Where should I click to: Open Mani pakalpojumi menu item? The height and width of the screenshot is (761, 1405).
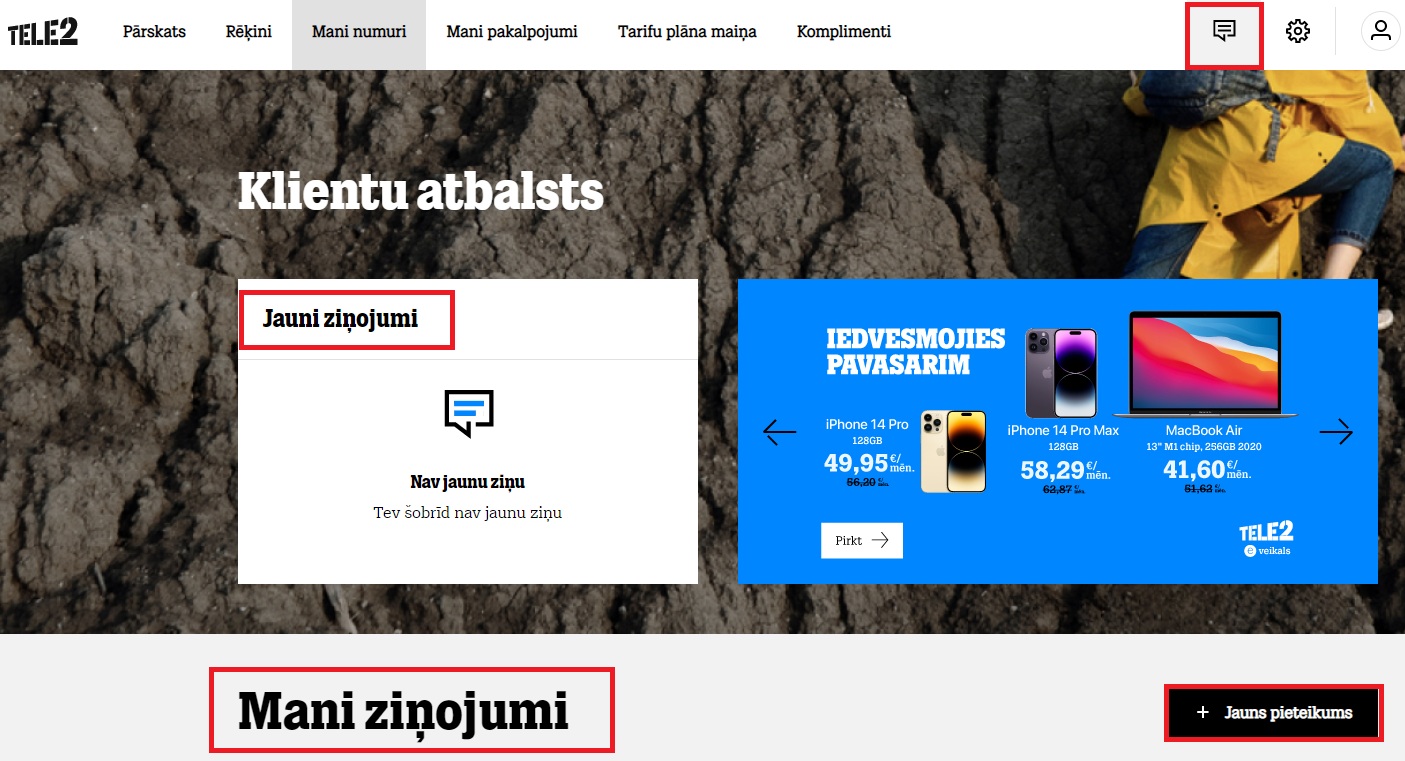pos(512,32)
